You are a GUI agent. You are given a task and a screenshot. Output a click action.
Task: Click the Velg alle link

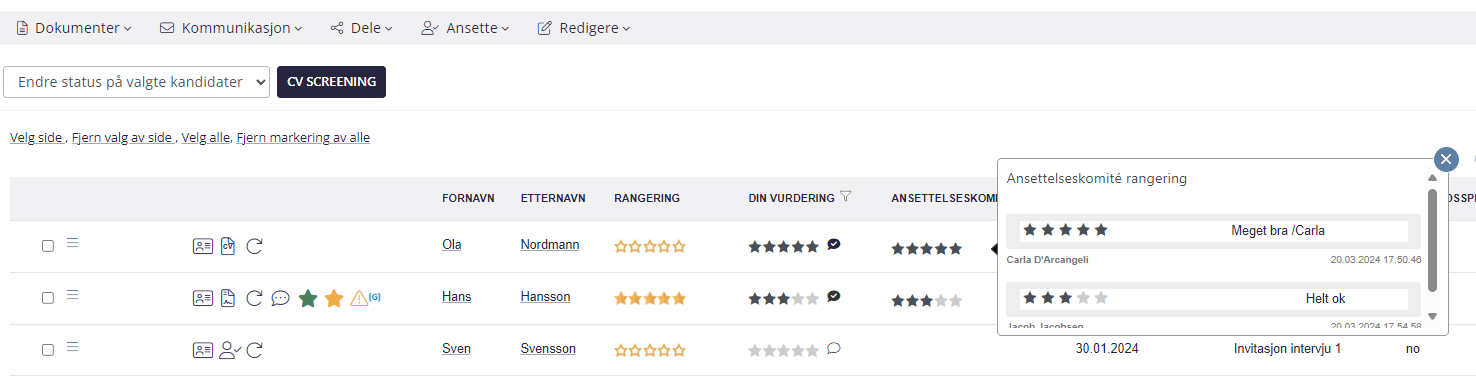pyautogui.click(x=205, y=138)
